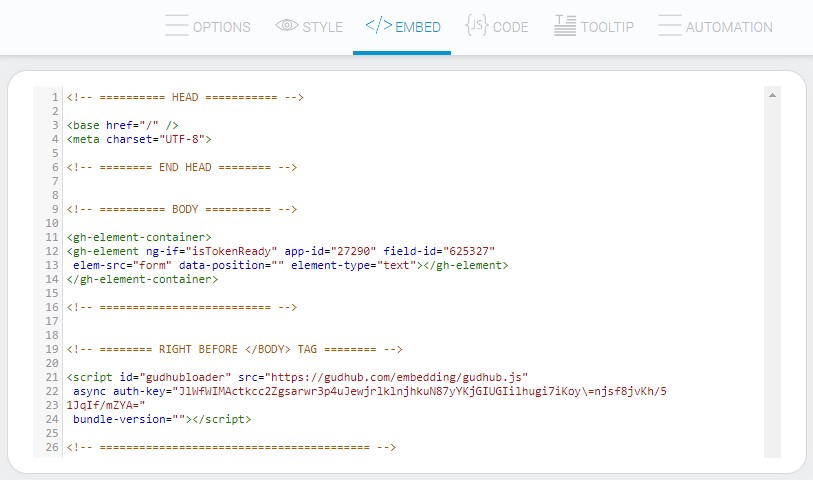
Task: Click the </> icon of the Embed tab
Action: (378, 26)
